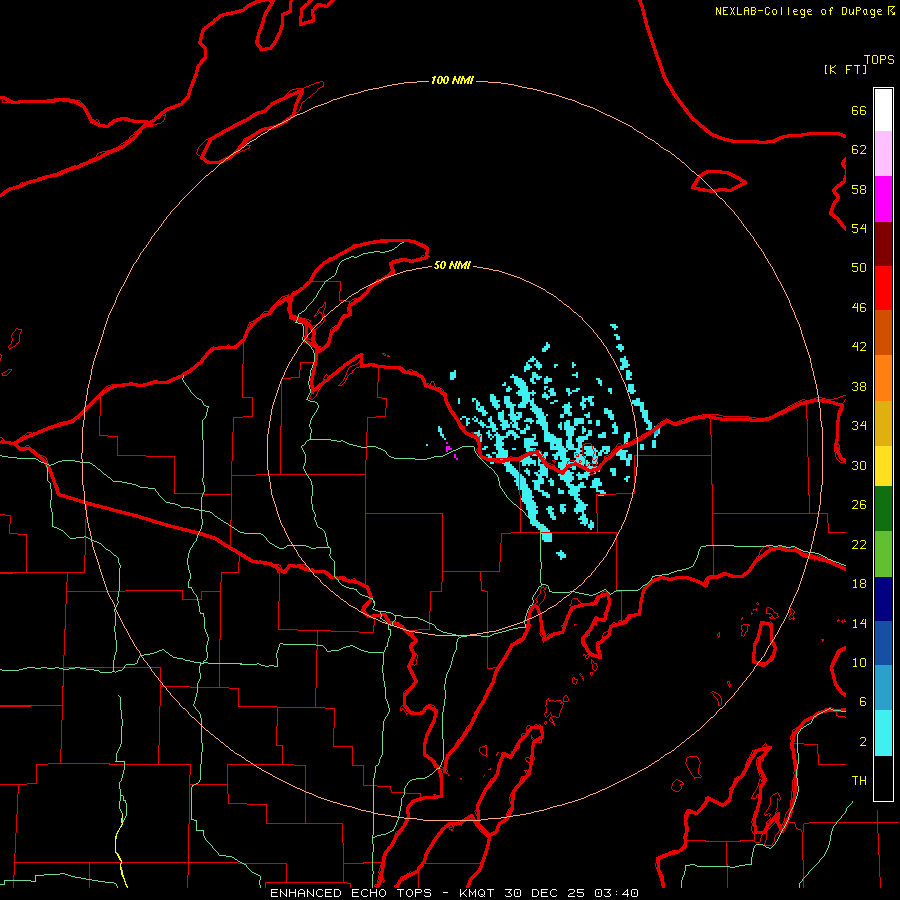This screenshot has width=900, height=900.
Task: Click the magenta echo pixel near radar center
Action: (x=448, y=447)
